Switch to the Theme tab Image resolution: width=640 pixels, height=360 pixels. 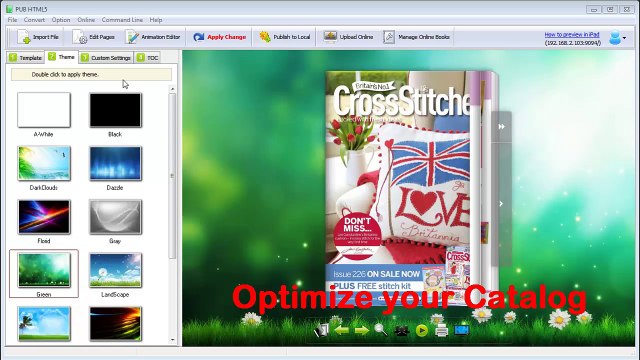click(61, 57)
